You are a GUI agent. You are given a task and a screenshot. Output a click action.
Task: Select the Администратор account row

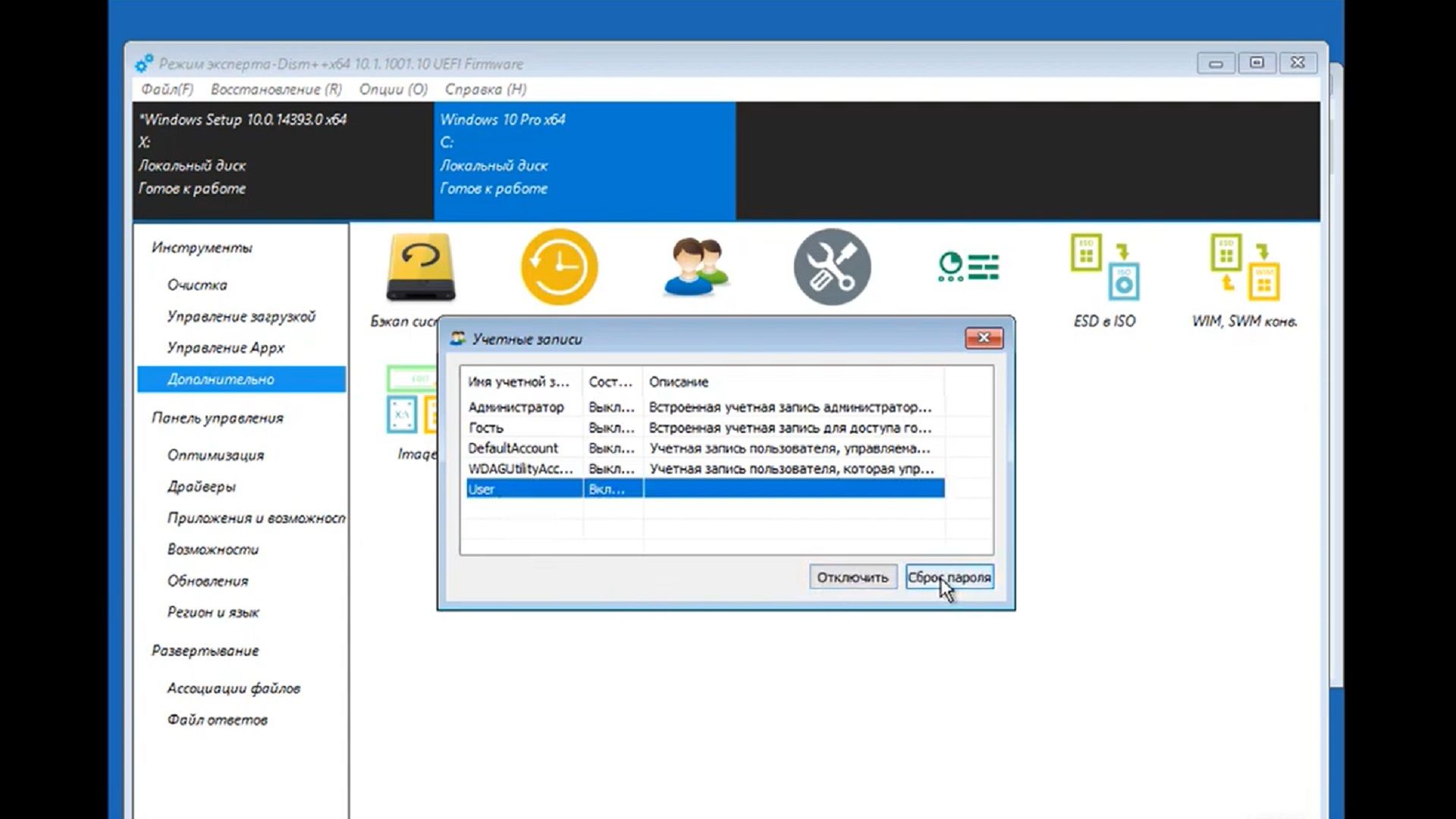tap(516, 407)
